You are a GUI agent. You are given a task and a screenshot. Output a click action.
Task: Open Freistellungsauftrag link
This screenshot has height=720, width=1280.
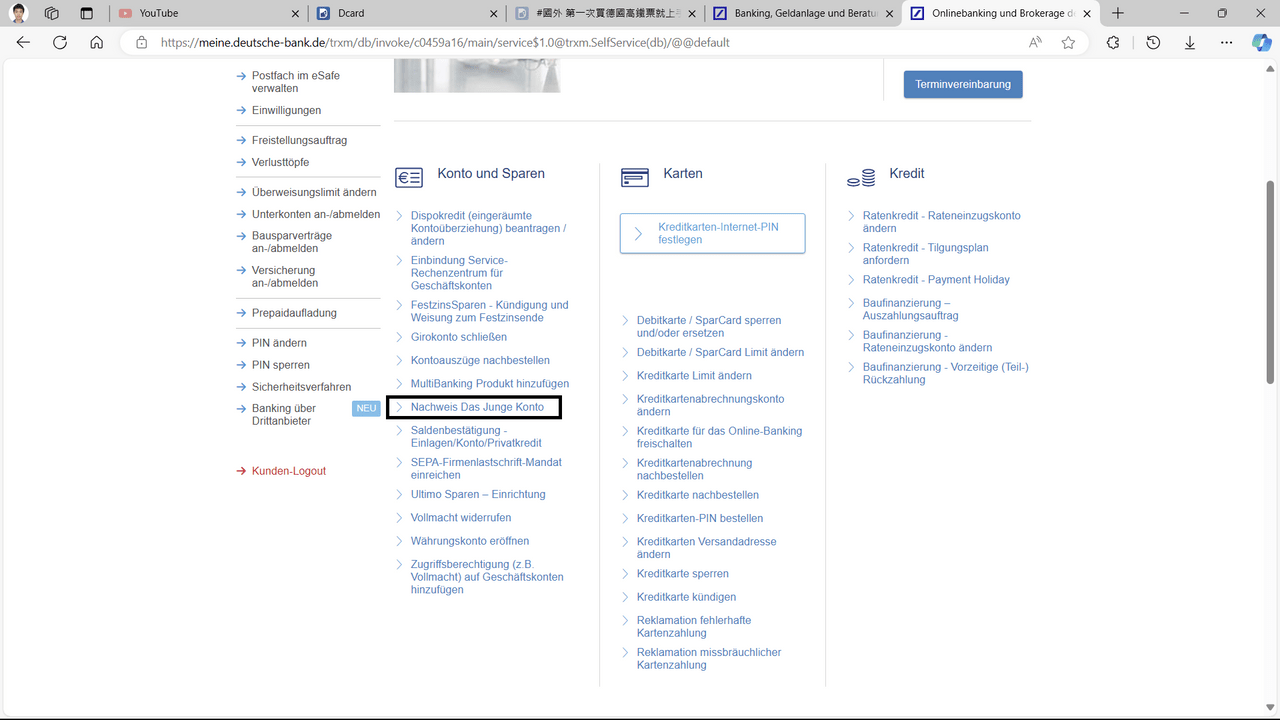(299, 140)
